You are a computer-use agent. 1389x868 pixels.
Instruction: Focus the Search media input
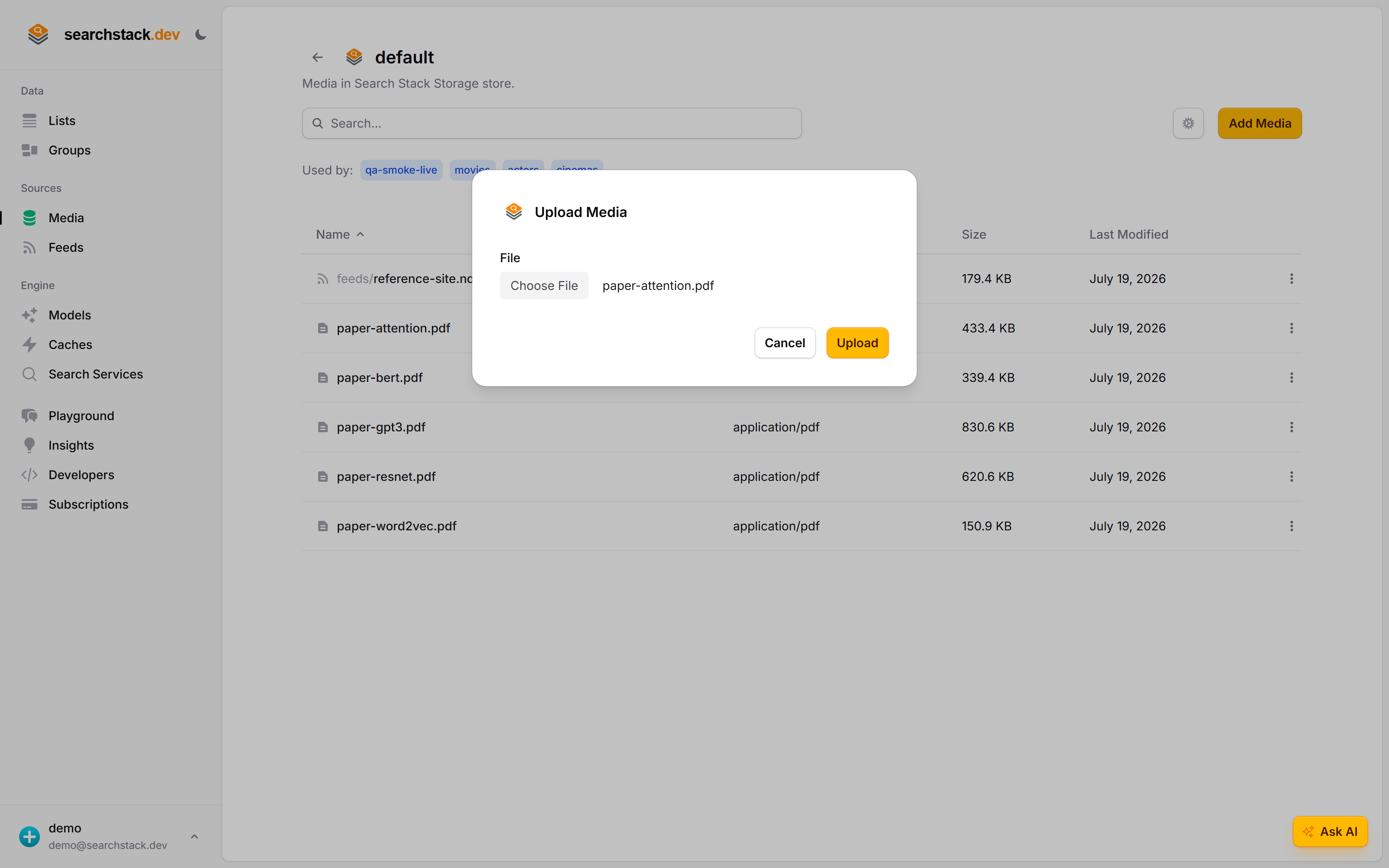[x=552, y=123]
